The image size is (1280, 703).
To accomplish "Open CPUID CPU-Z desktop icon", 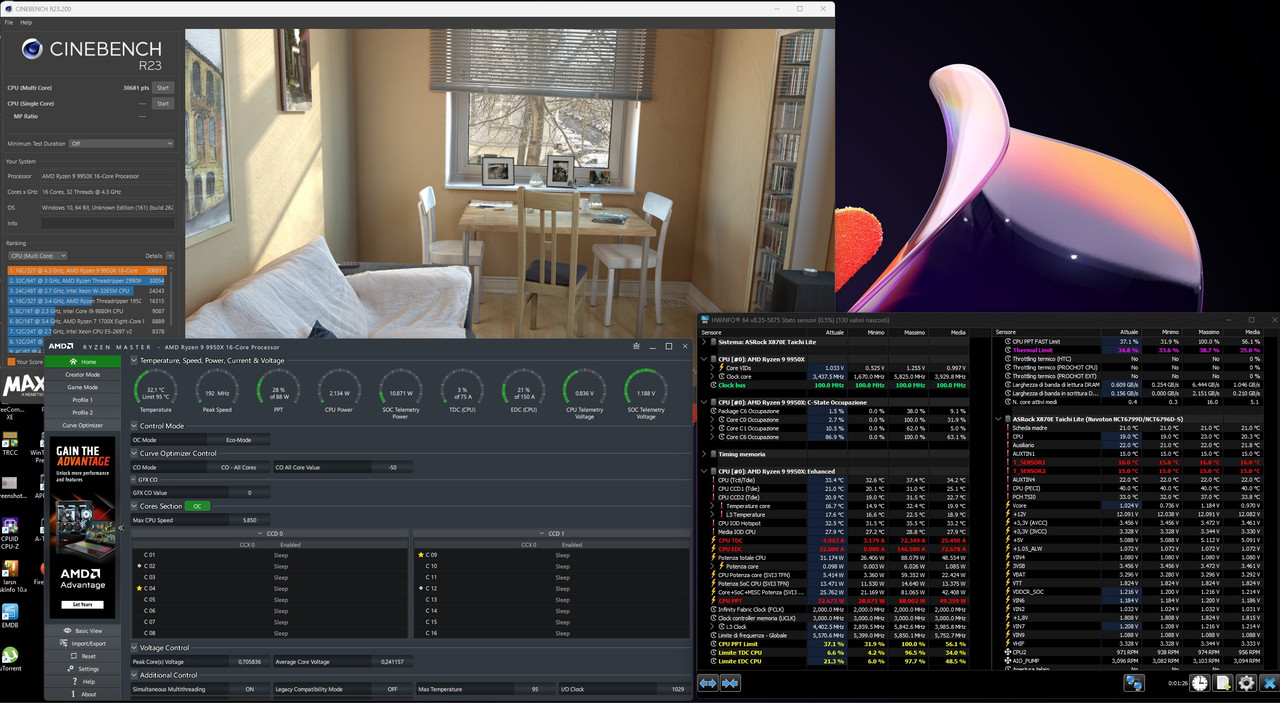I will (x=10, y=532).
